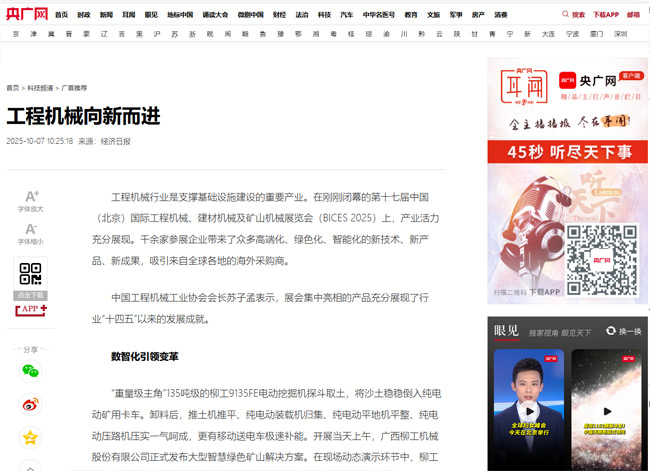Open the 45秒 听尽天下事 banner ad
This screenshot has width=650, height=471.
click(568, 152)
